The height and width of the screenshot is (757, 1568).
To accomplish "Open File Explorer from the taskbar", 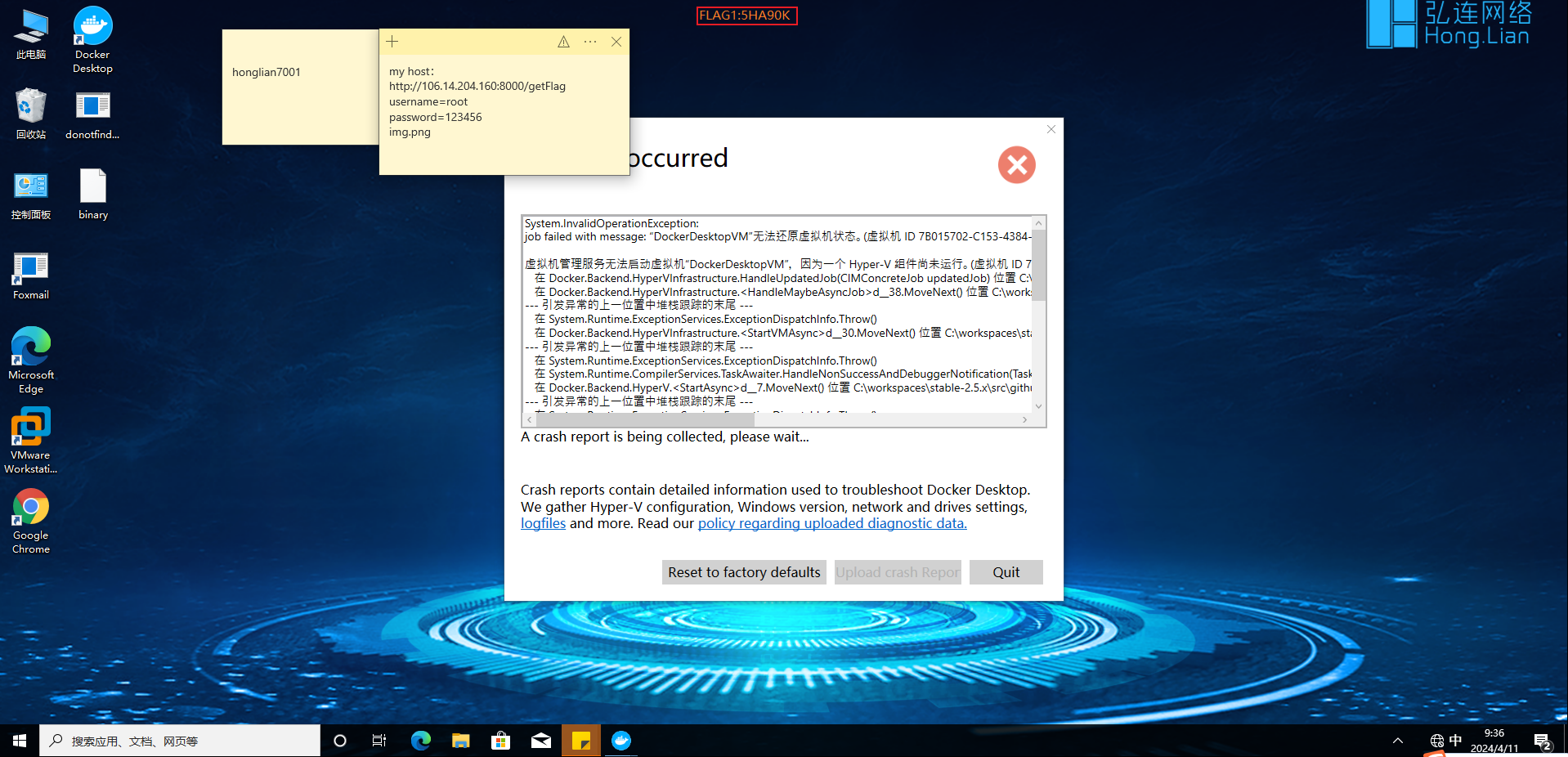I will click(x=461, y=741).
